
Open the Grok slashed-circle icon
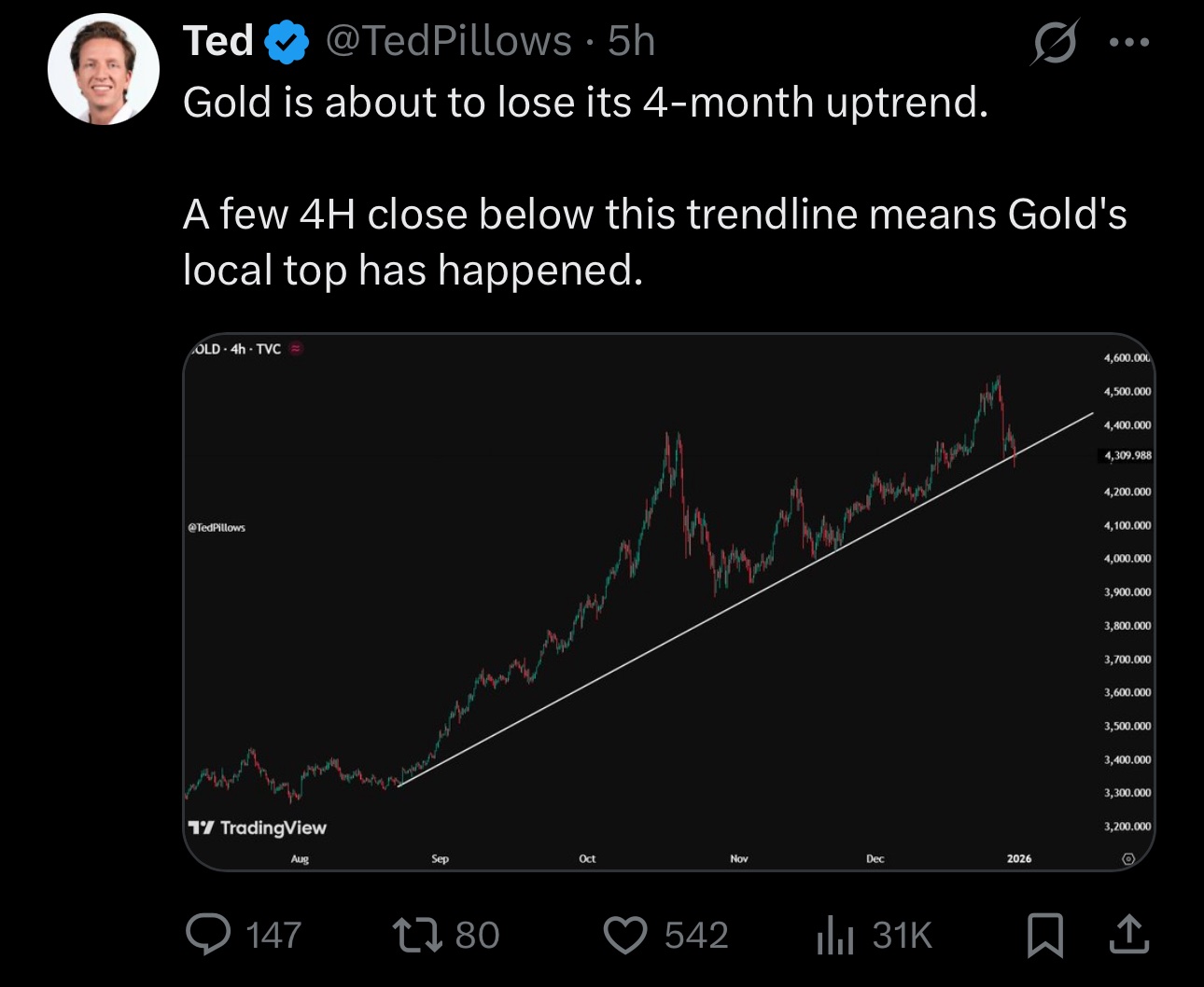[x=1055, y=43]
